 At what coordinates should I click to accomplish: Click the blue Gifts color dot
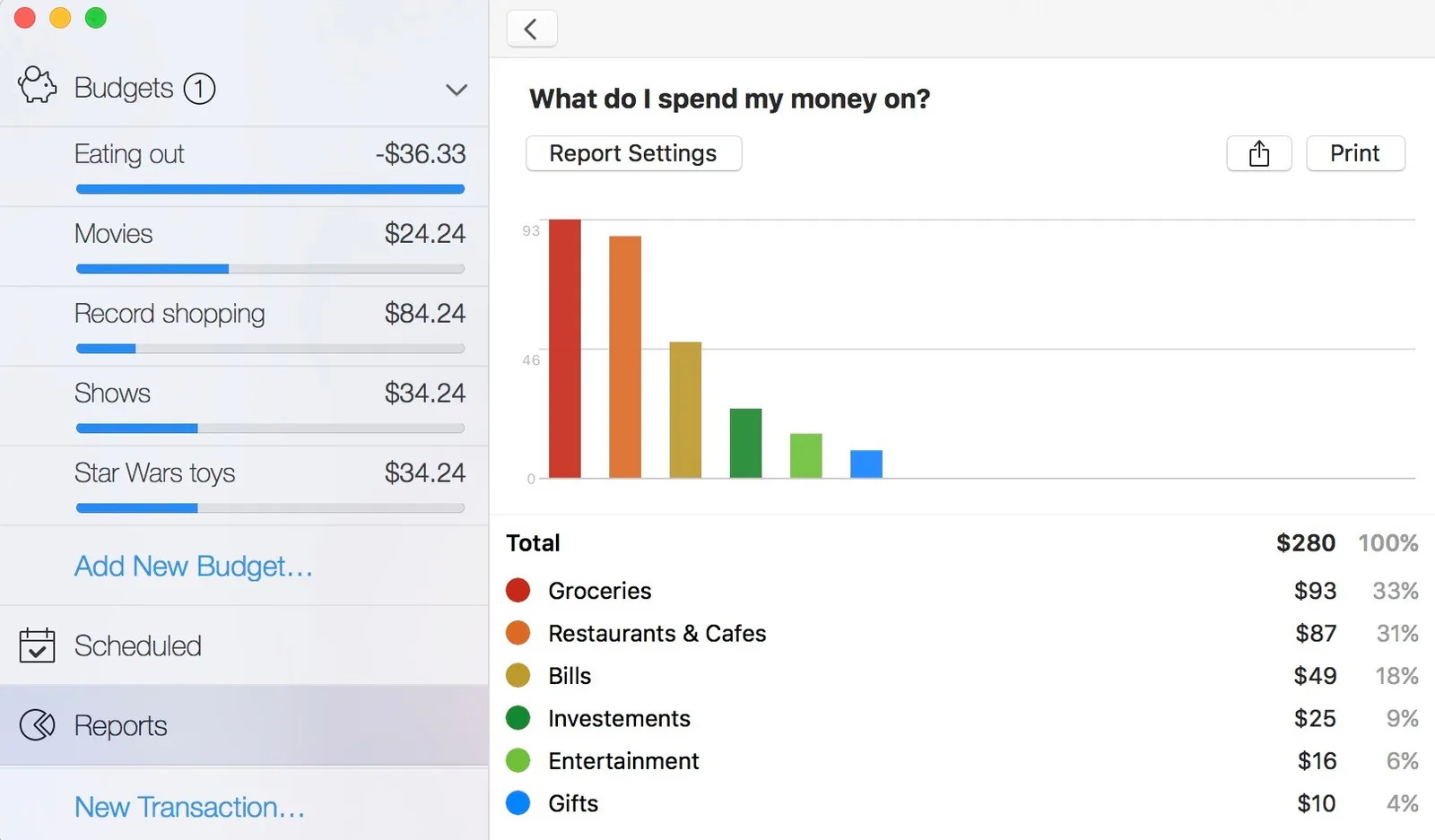tap(518, 802)
